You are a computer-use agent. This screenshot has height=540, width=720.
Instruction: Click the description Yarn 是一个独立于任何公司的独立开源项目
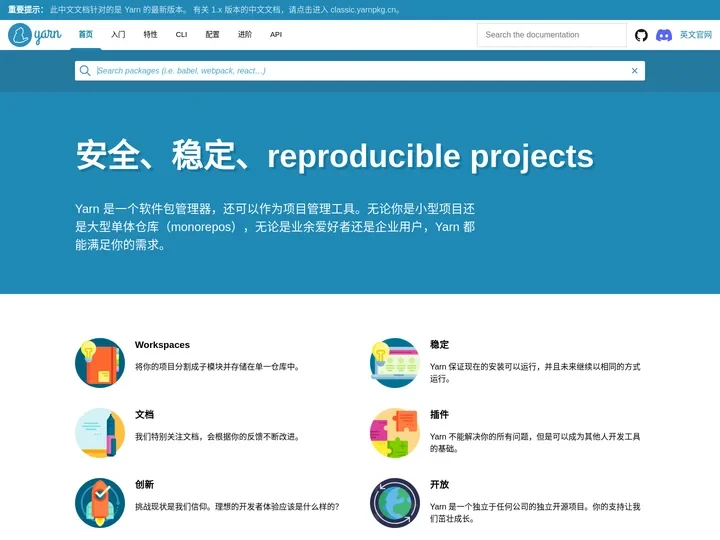(535, 512)
